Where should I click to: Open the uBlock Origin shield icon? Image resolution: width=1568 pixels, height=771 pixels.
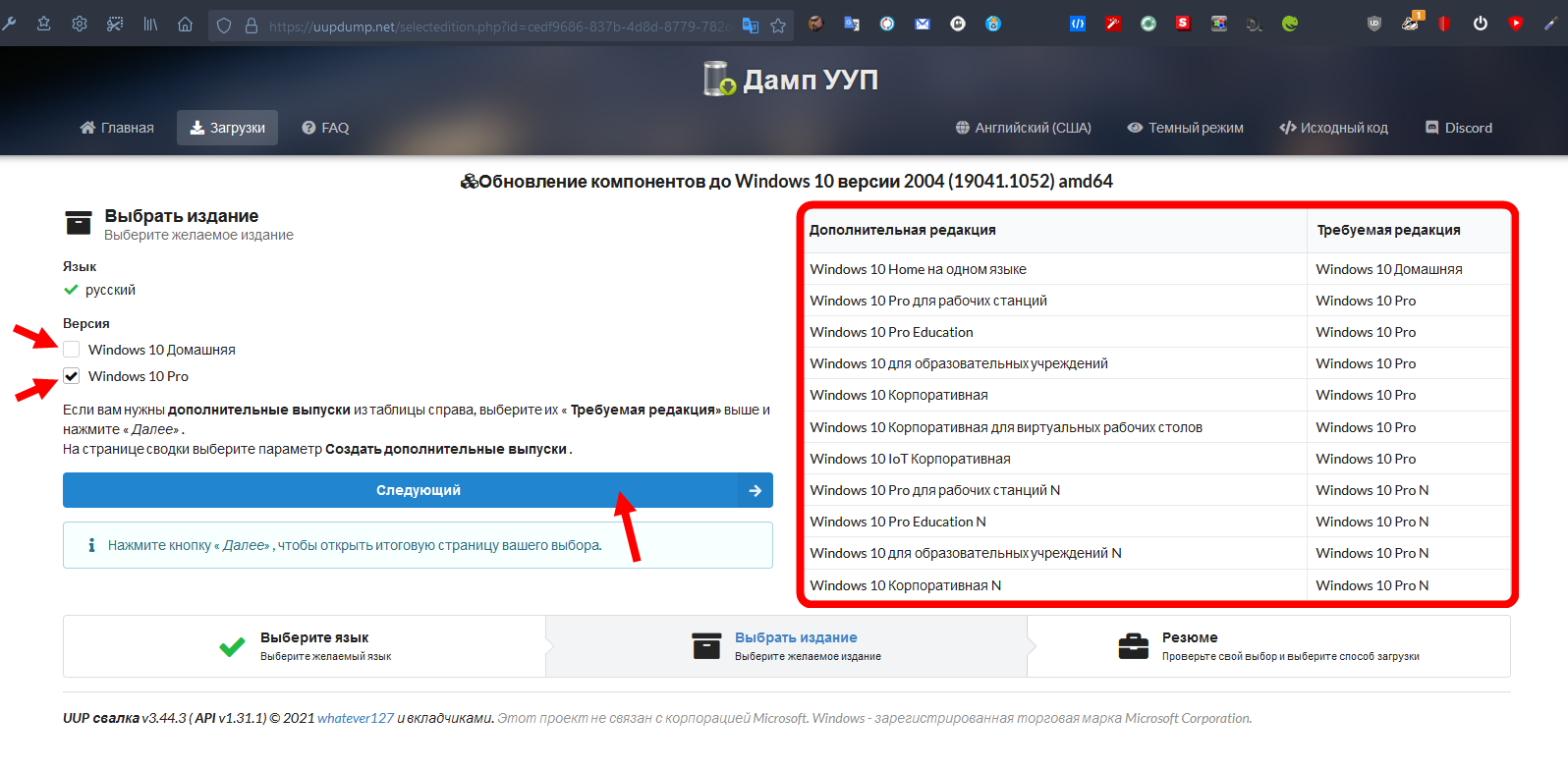(x=1374, y=24)
